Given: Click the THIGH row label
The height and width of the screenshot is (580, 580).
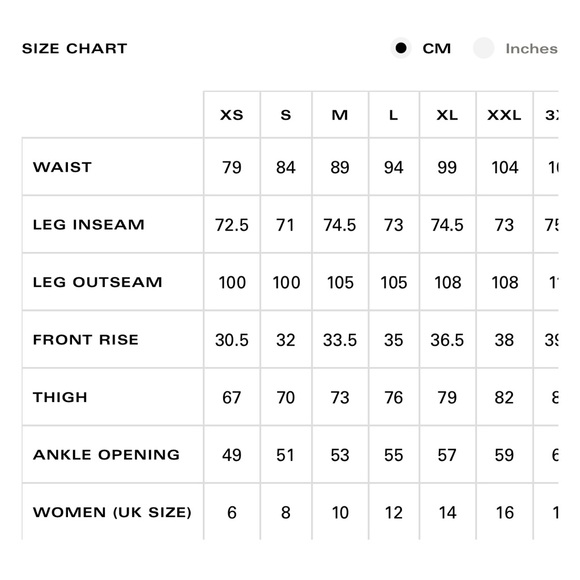Looking at the screenshot, I should click(60, 397).
